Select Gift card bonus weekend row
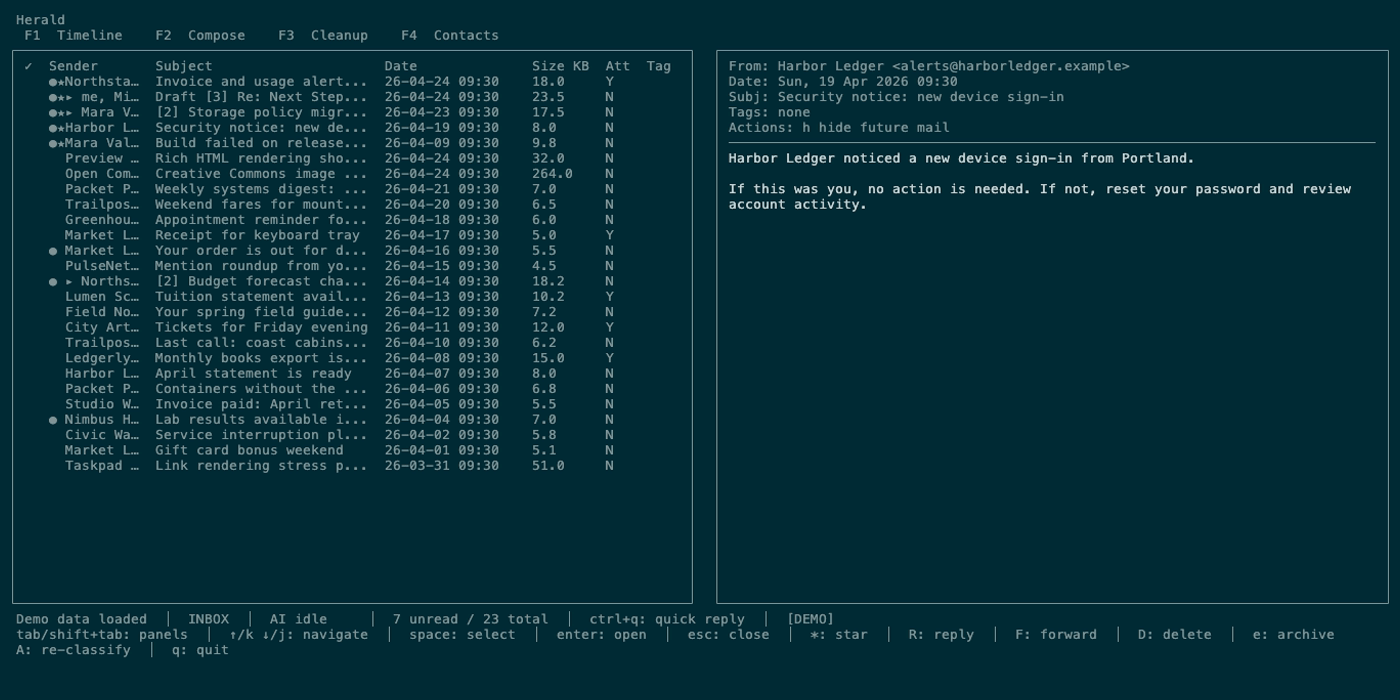Screen dimensions: 1400x700 tap(352, 451)
